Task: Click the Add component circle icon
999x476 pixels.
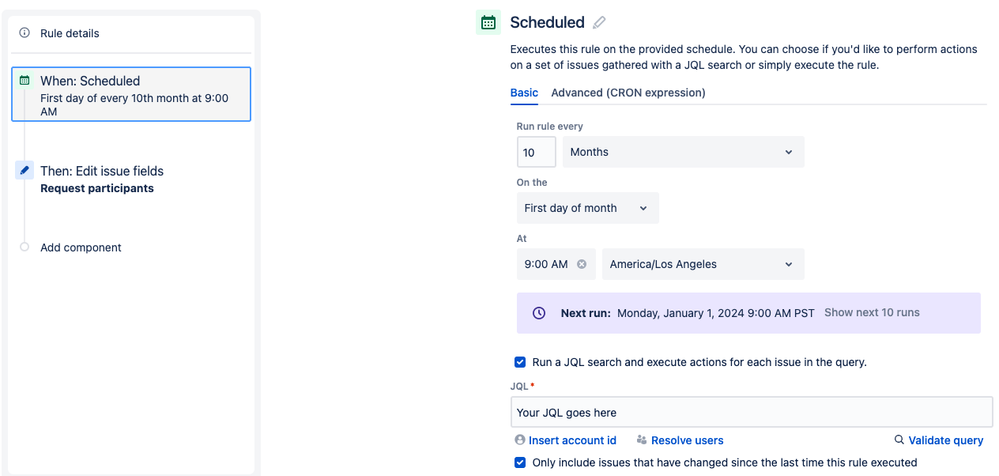Action: 24,247
